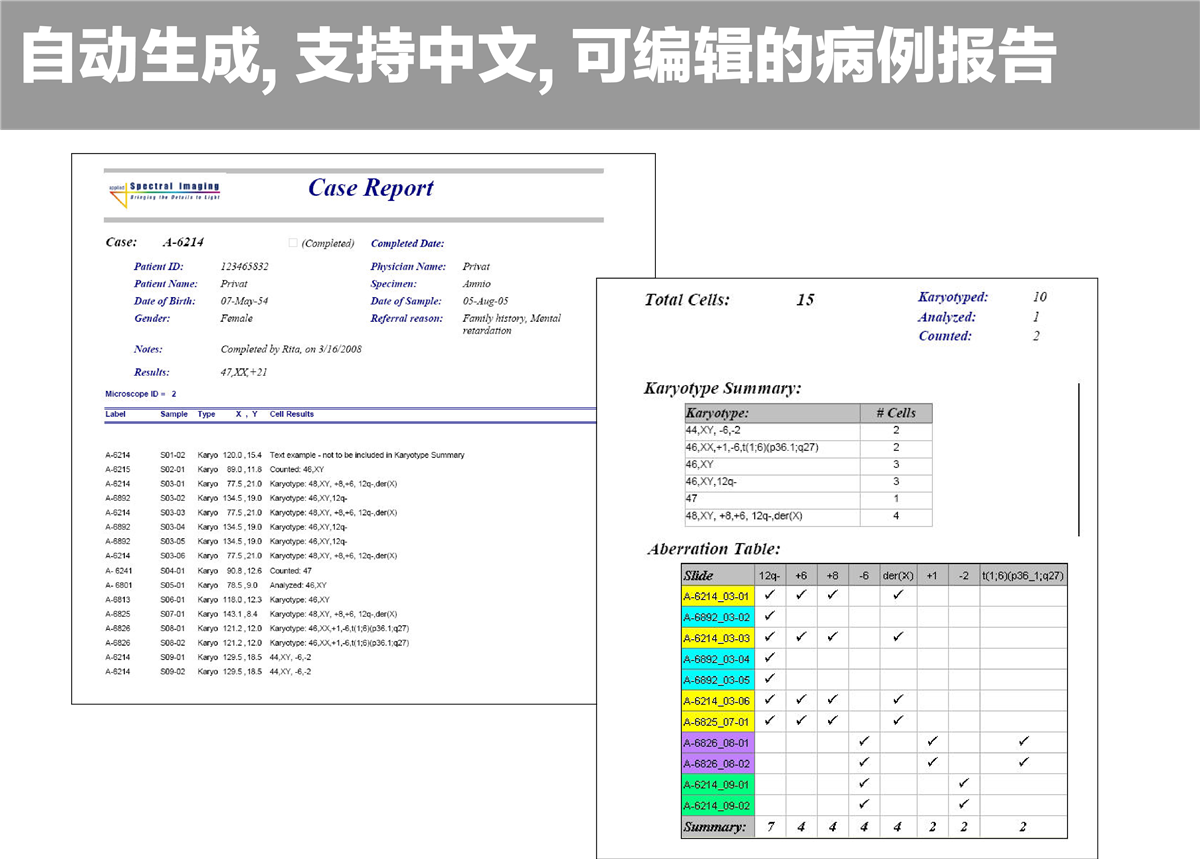The image size is (1200, 859).
Task: Click the -2 checkmark in A-6214_09-01 row
Action: (963, 785)
